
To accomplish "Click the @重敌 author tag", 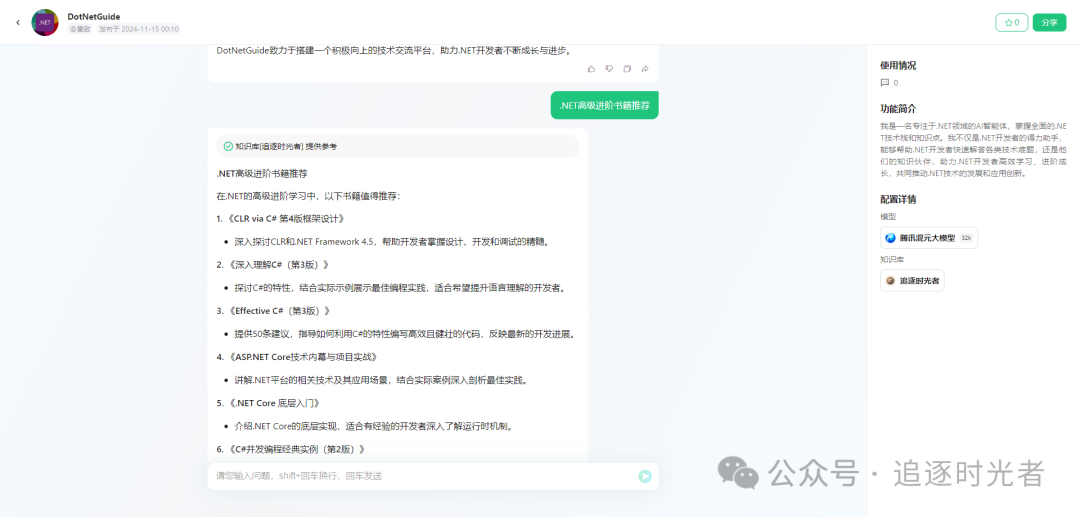I will pyautogui.click(x=80, y=29).
